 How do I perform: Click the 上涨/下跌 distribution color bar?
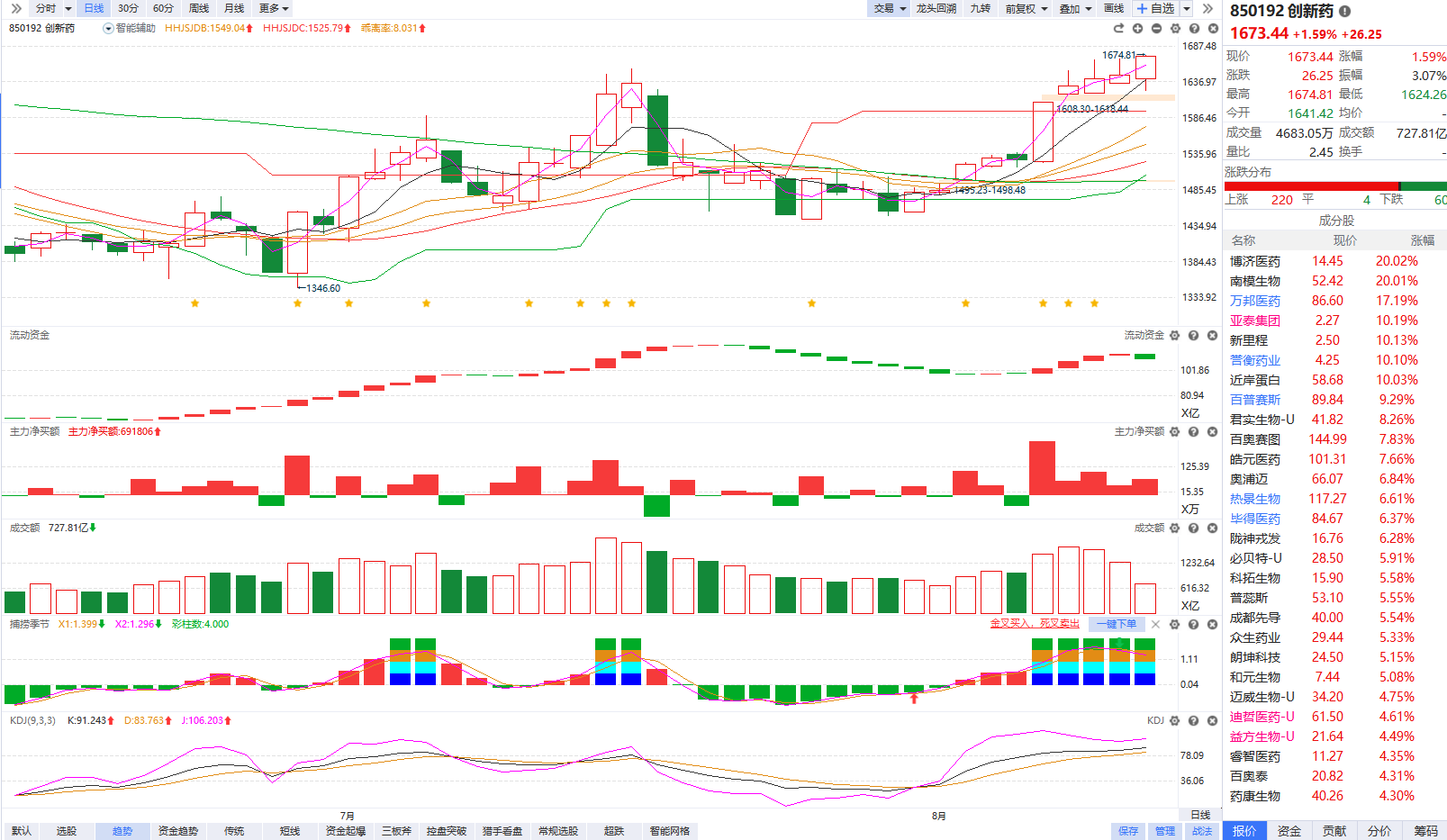pos(1335,186)
